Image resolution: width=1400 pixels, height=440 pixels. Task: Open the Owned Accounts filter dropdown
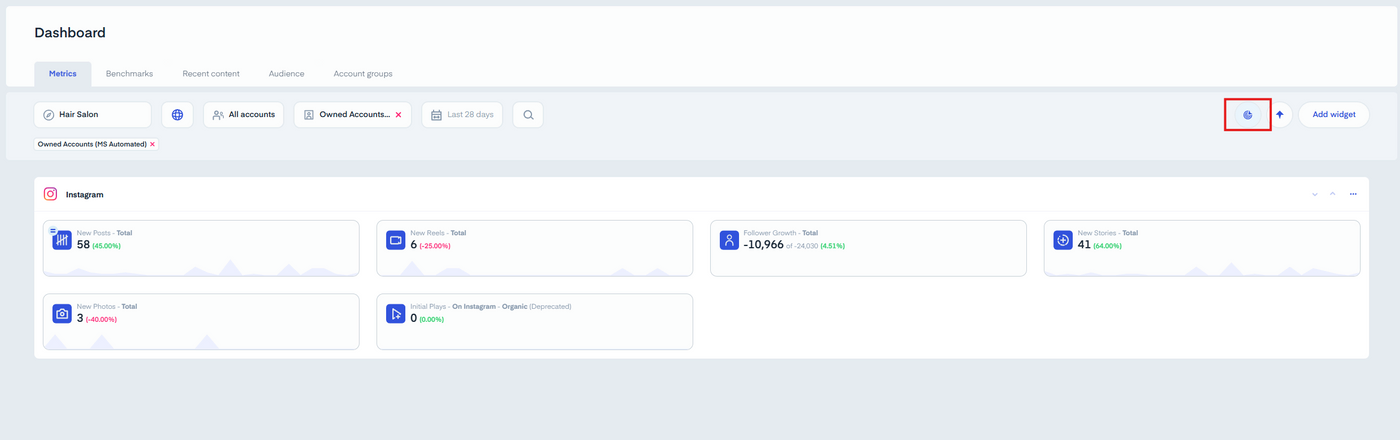352,115
